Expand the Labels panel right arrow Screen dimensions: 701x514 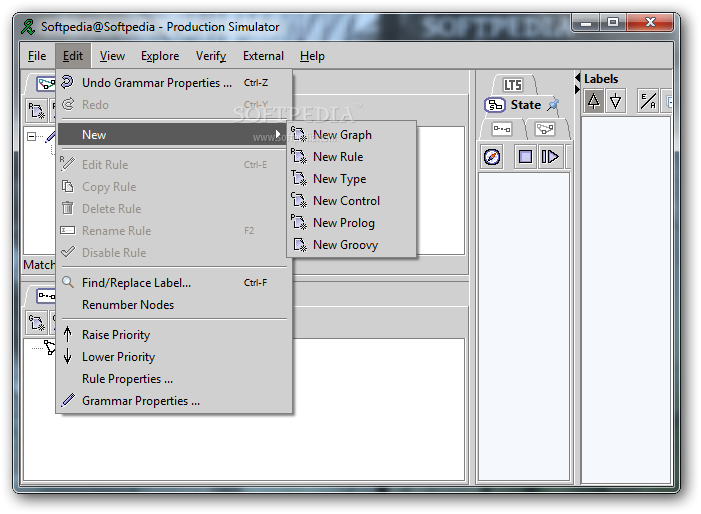578,89
